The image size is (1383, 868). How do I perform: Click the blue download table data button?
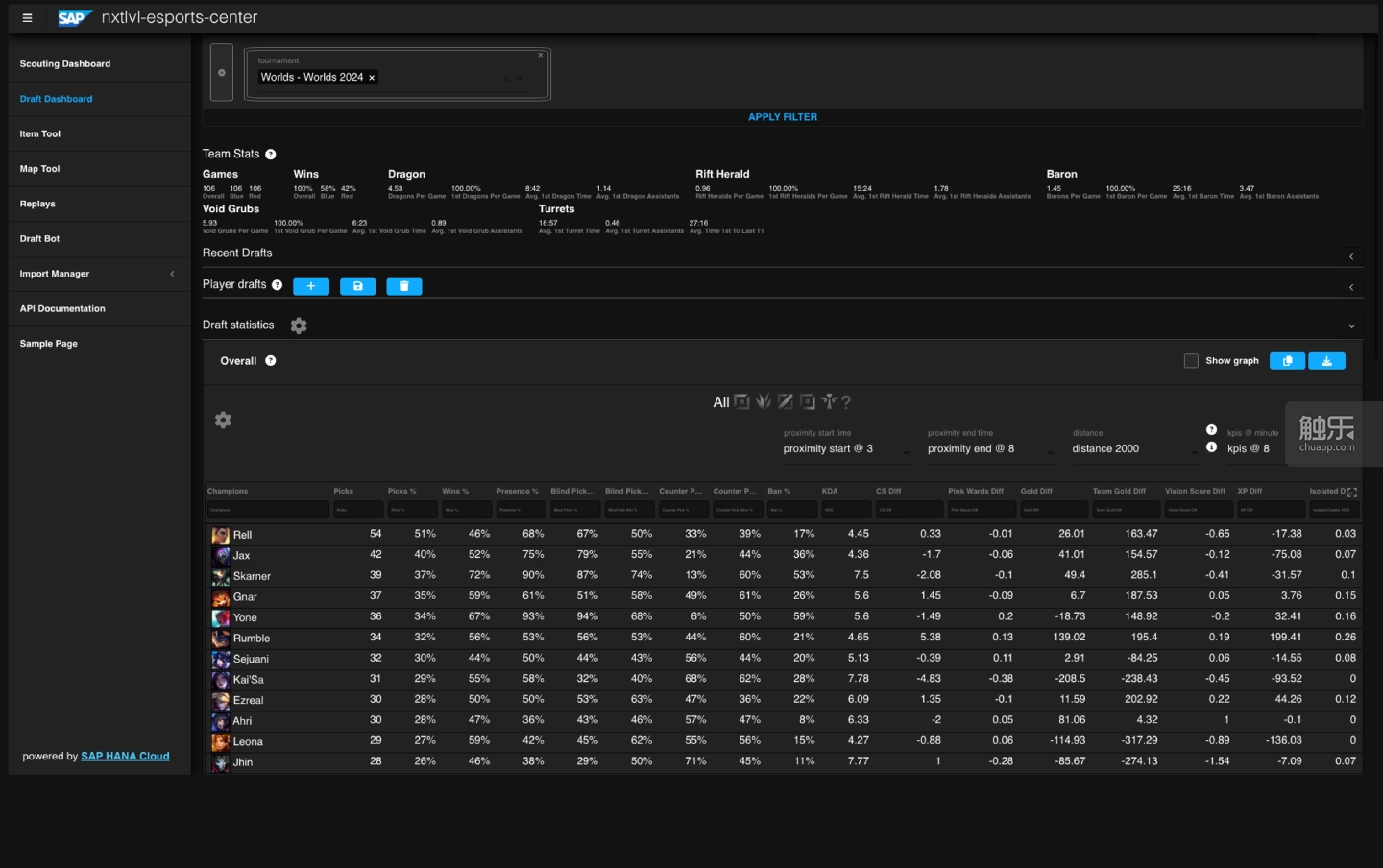coord(1326,361)
